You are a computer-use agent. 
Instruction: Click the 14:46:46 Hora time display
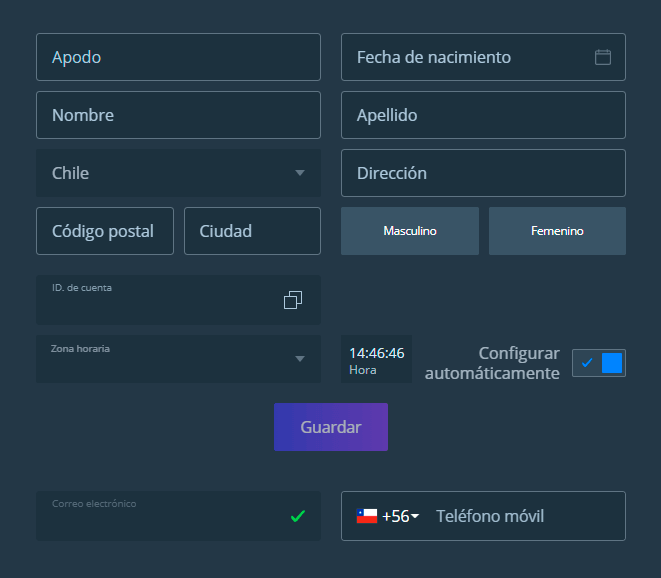tap(376, 359)
